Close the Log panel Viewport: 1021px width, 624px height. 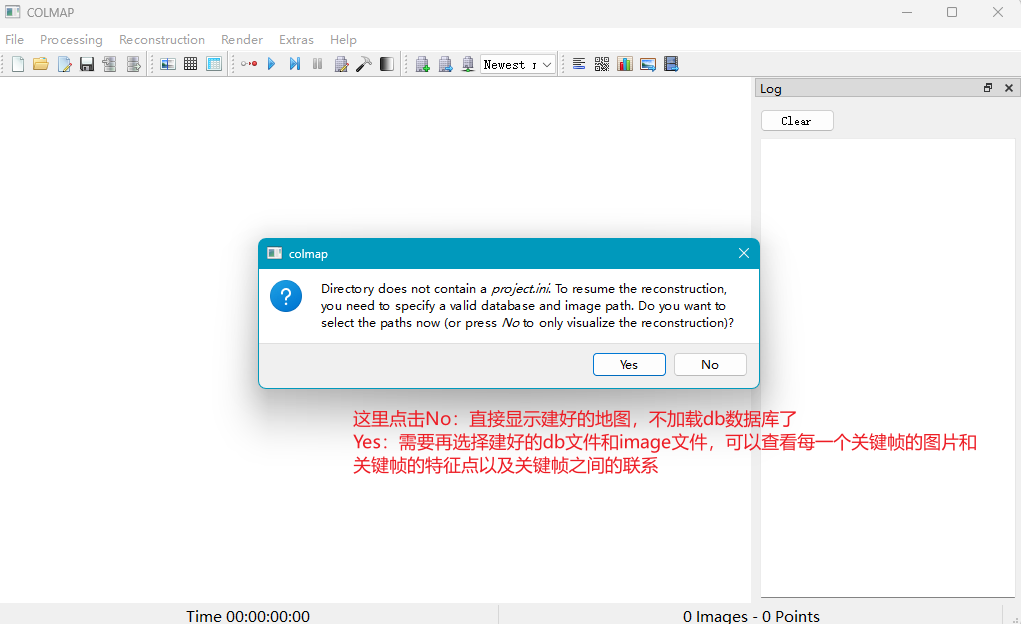1009,88
